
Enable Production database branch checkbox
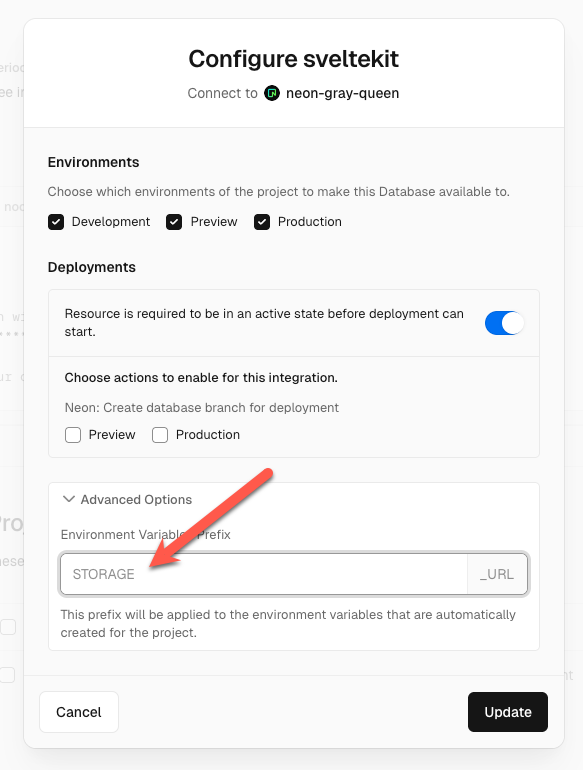click(160, 435)
